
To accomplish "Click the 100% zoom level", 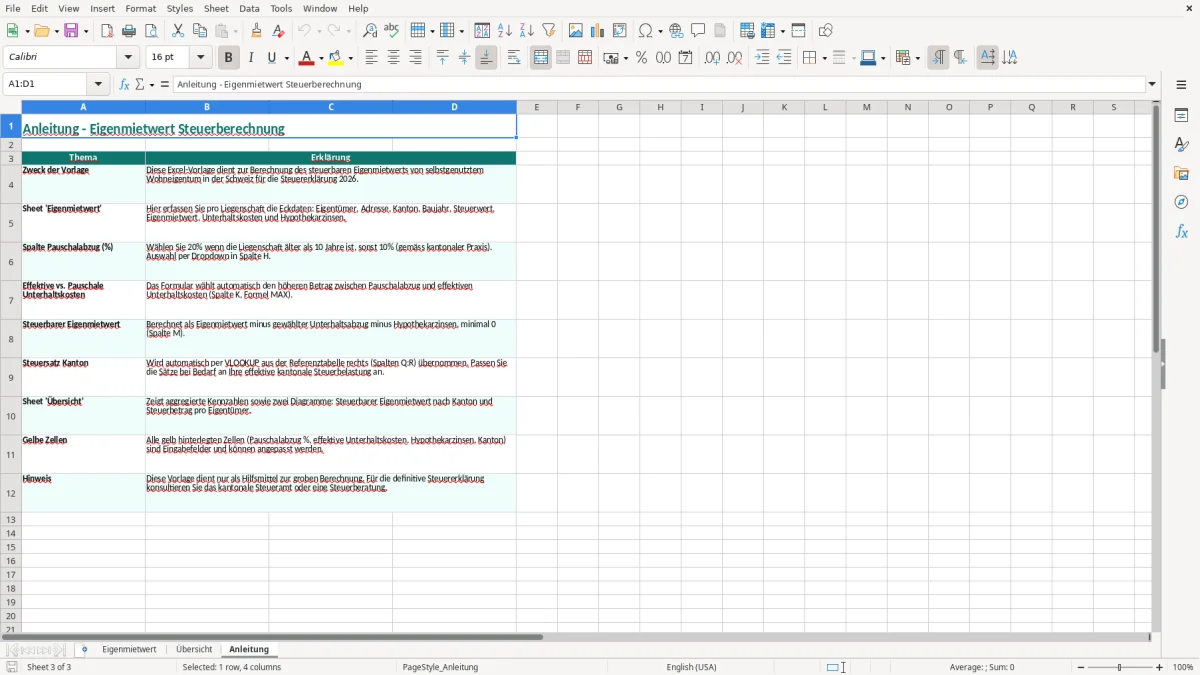I will [x=1183, y=667].
